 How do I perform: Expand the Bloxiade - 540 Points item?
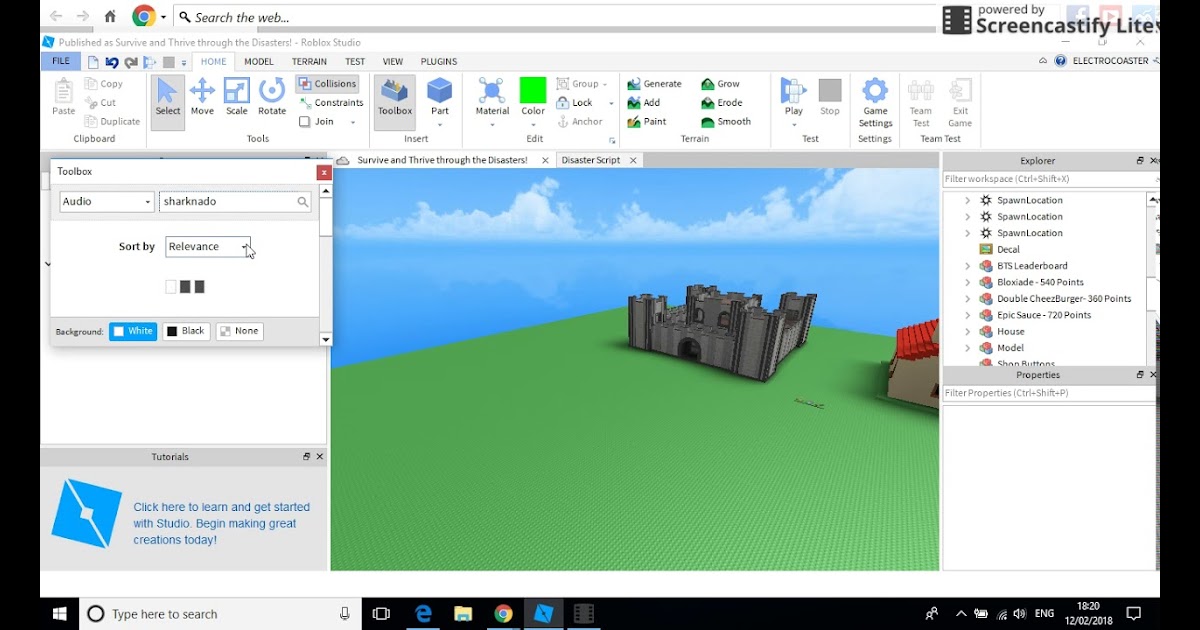pyautogui.click(x=968, y=282)
